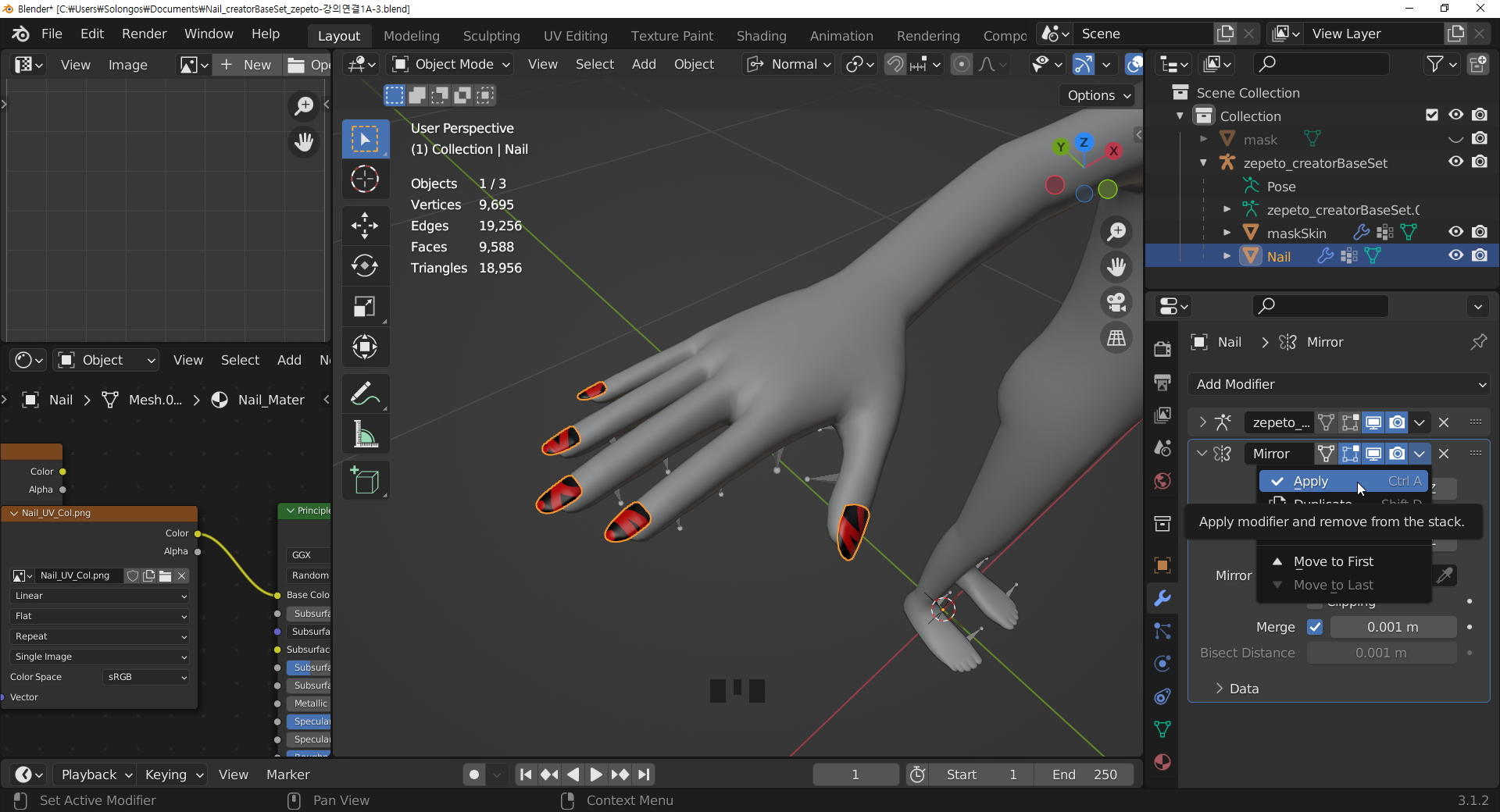Click viewport zoom magnifier gizmo
The width and height of the screenshot is (1500, 812).
[x=1116, y=232]
